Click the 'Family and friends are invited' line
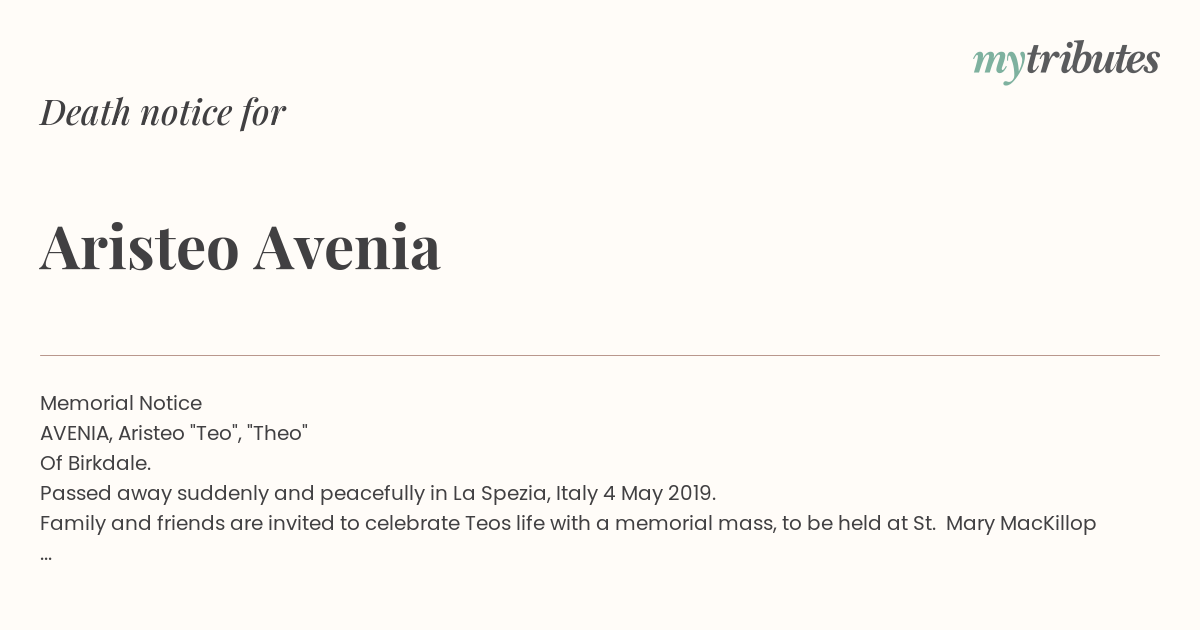 click(x=568, y=523)
